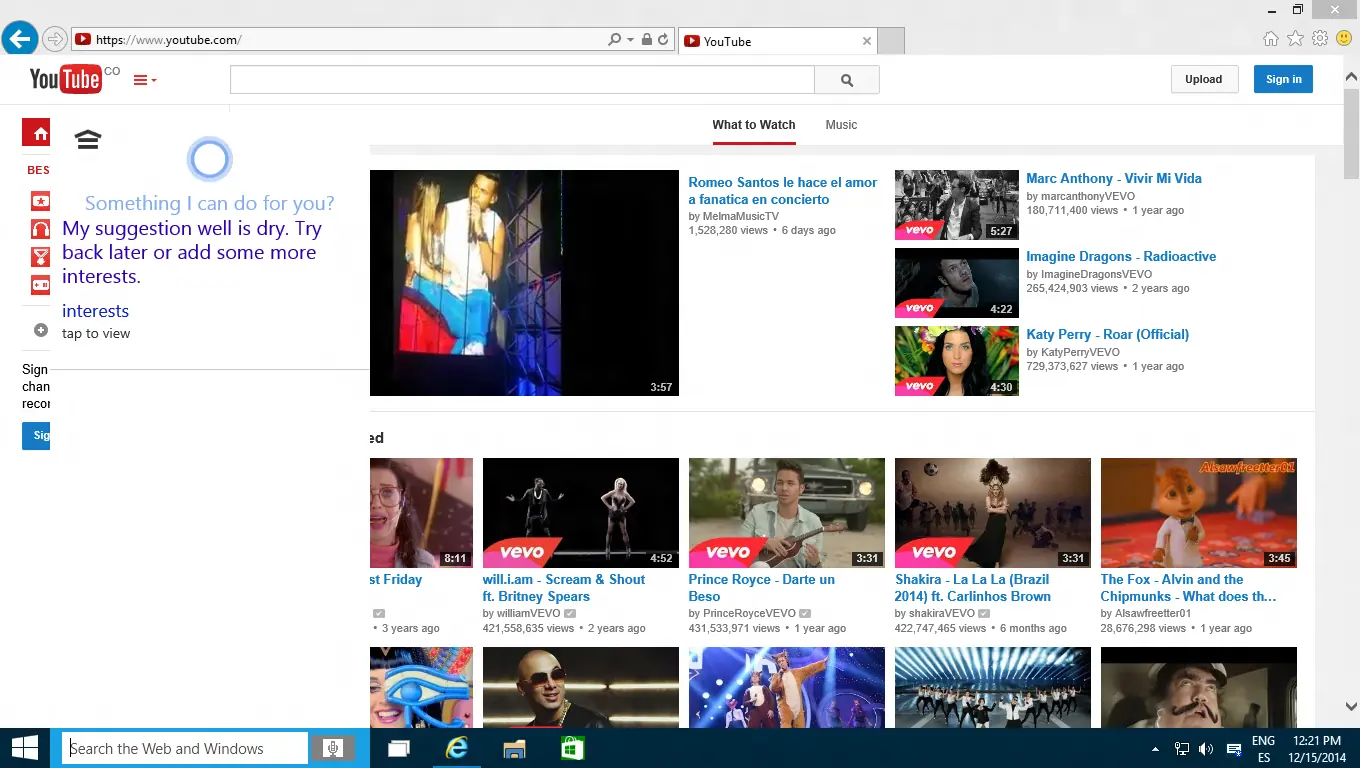Click the blue Sign in button

[x=1283, y=79]
